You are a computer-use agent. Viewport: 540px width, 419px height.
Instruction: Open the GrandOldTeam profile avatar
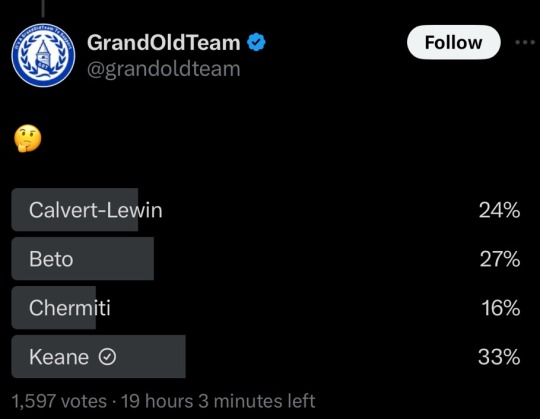pyautogui.click(x=43, y=55)
